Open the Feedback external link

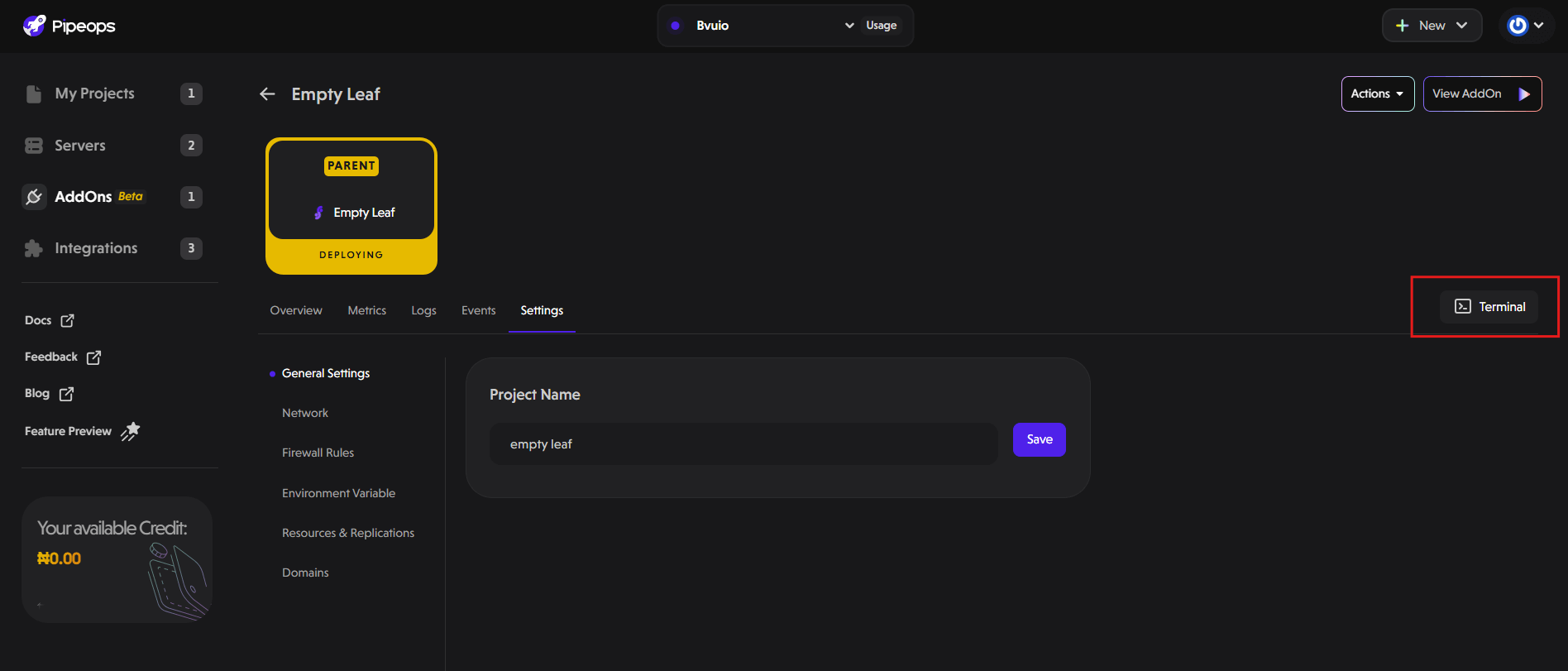click(x=93, y=357)
